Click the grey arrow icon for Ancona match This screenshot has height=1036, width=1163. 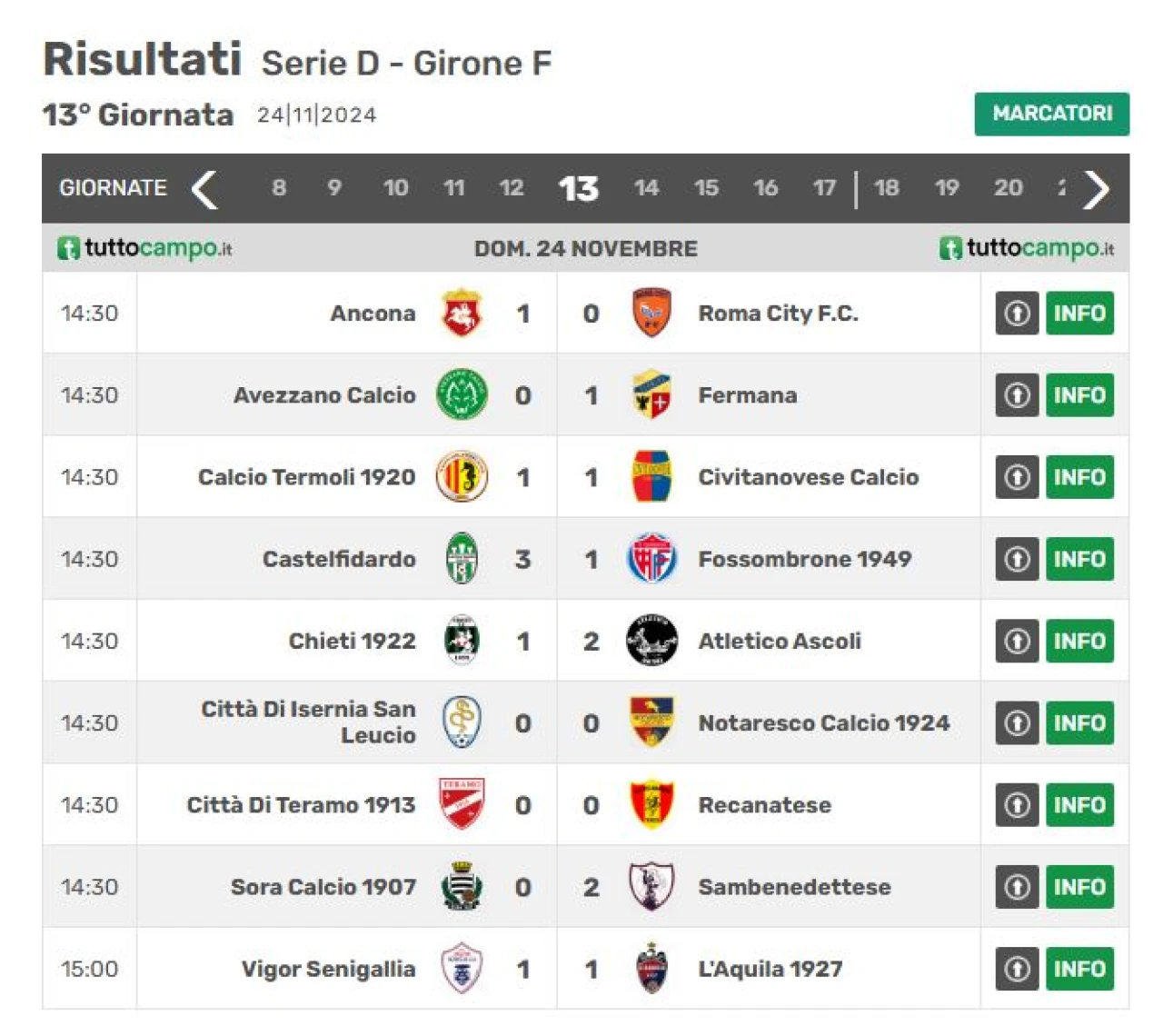1017,313
